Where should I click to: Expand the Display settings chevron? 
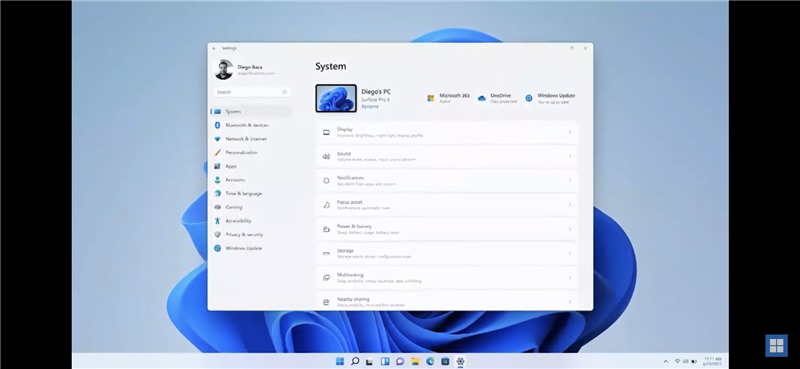(569, 133)
